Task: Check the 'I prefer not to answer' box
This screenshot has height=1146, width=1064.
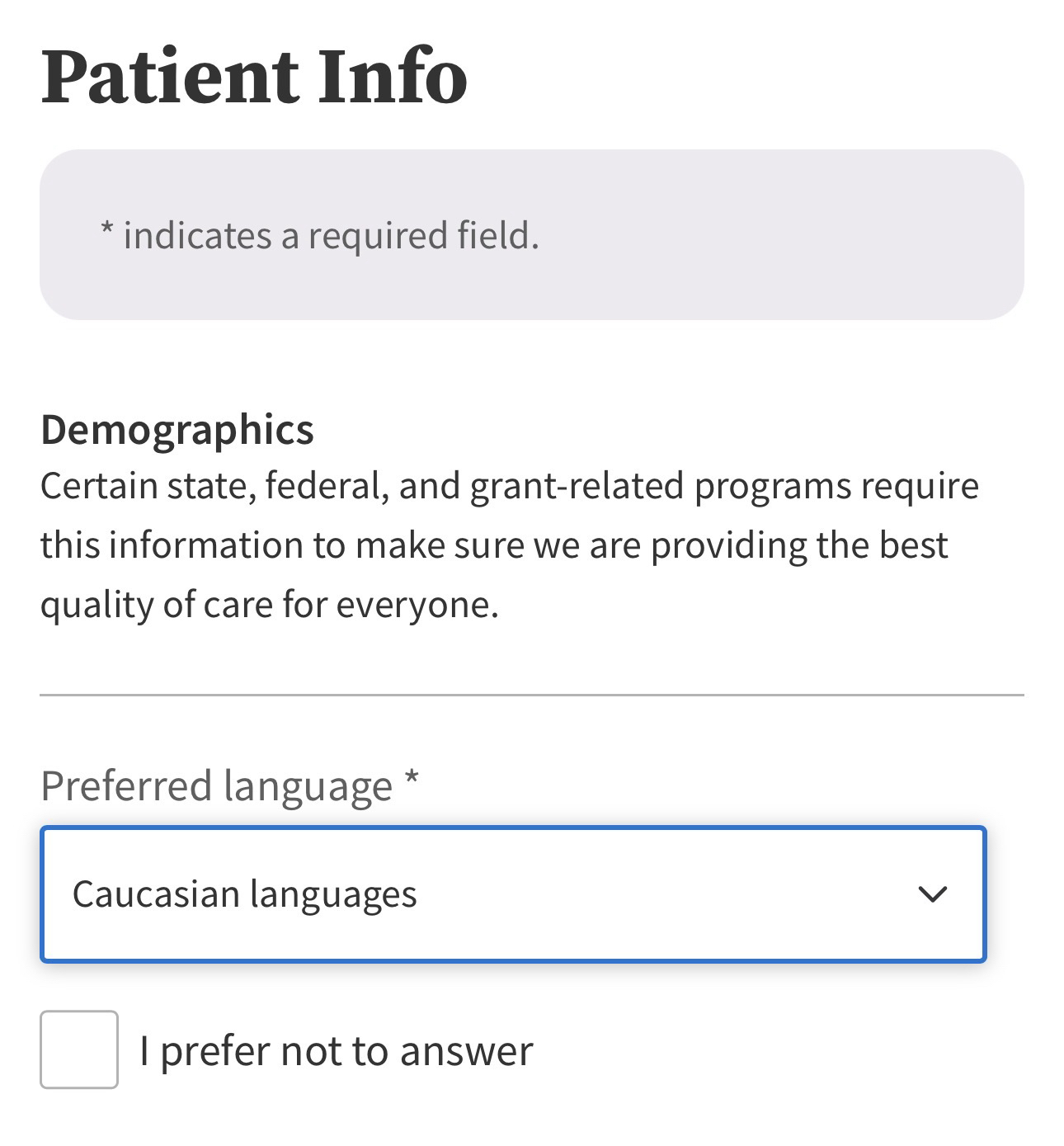Action: pyautogui.click(x=79, y=1049)
